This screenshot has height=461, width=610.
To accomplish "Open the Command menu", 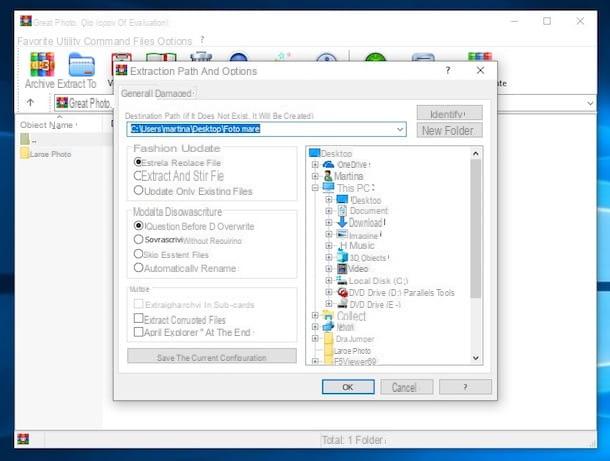I will [107, 41].
